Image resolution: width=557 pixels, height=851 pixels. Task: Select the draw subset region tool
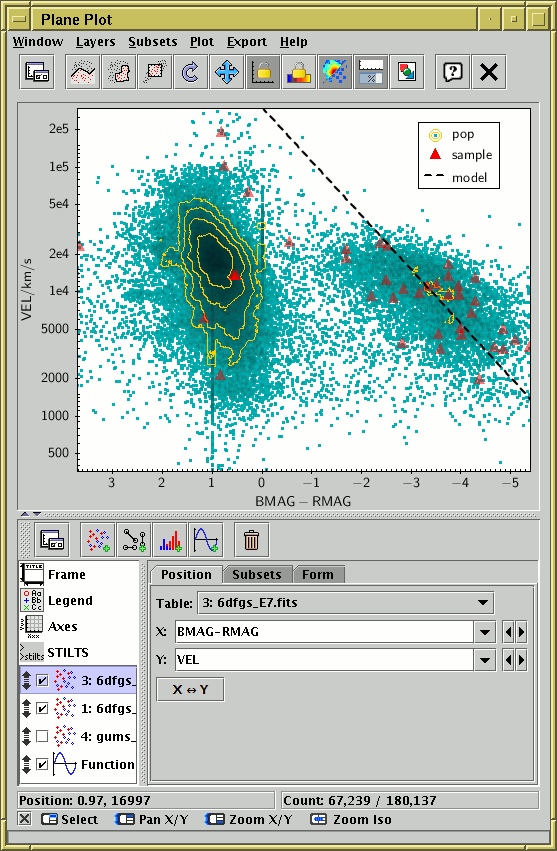point(83,72)
